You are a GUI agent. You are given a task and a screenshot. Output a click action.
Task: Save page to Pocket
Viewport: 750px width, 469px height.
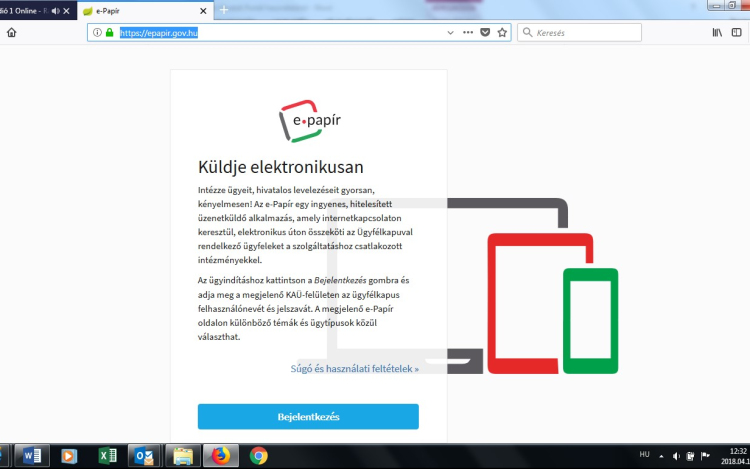[485, 32]
